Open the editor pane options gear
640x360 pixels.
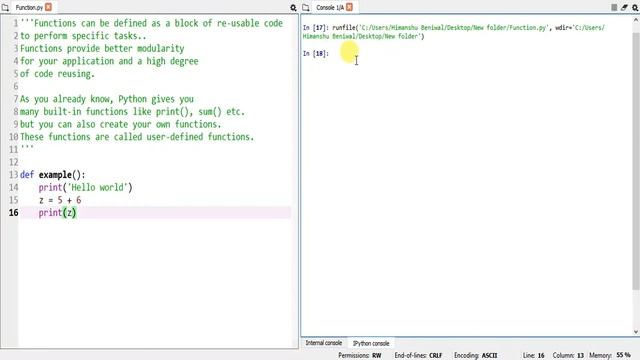point(293,7)
